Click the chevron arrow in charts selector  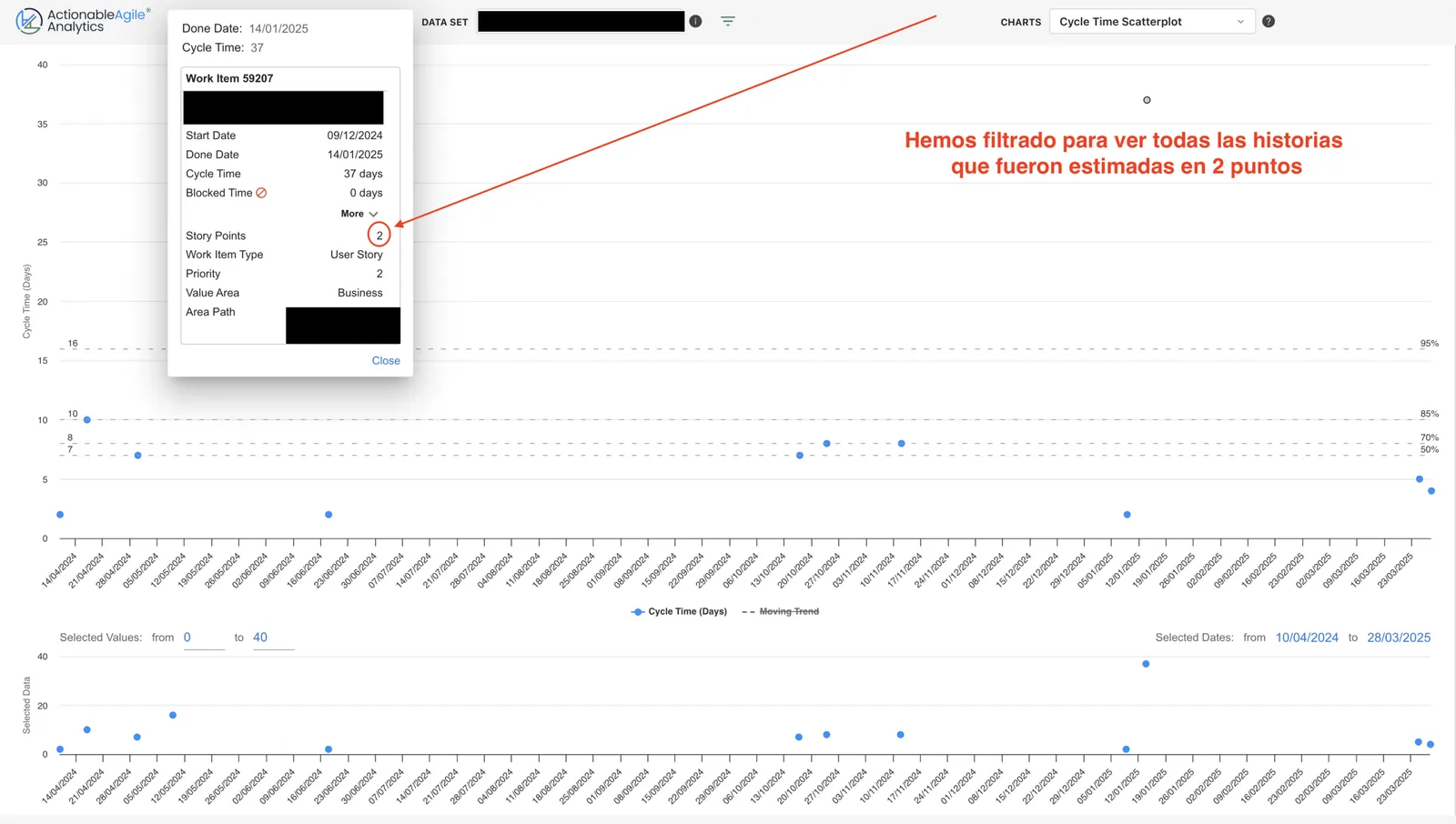tap(1240, 22)
